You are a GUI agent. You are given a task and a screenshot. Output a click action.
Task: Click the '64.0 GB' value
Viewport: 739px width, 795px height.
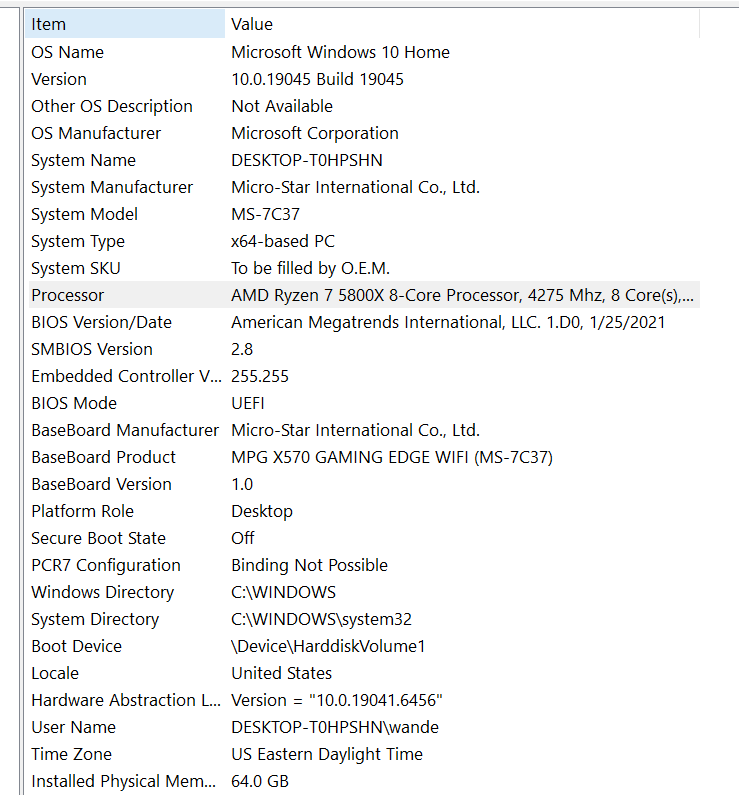[x=260, y=781]
